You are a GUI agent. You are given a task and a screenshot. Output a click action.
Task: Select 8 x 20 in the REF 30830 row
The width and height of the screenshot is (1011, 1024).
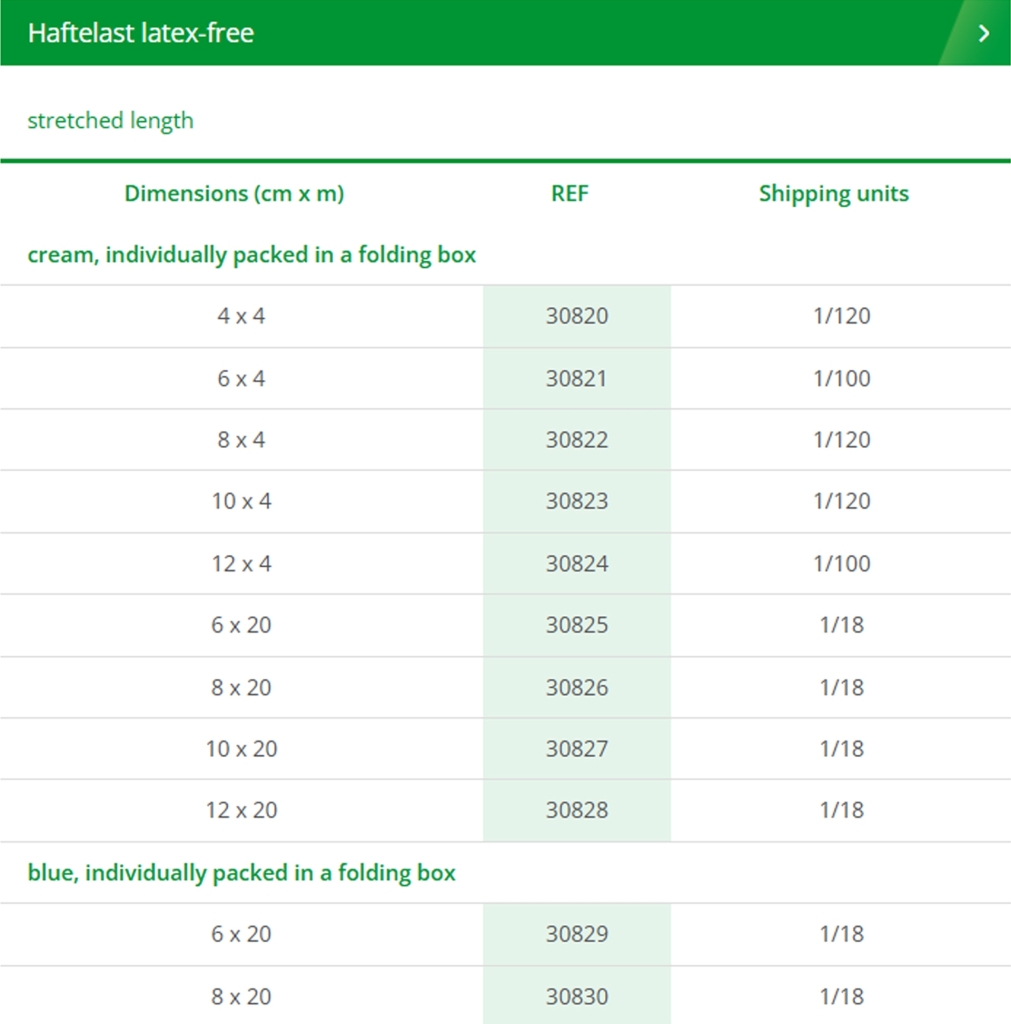242,997
